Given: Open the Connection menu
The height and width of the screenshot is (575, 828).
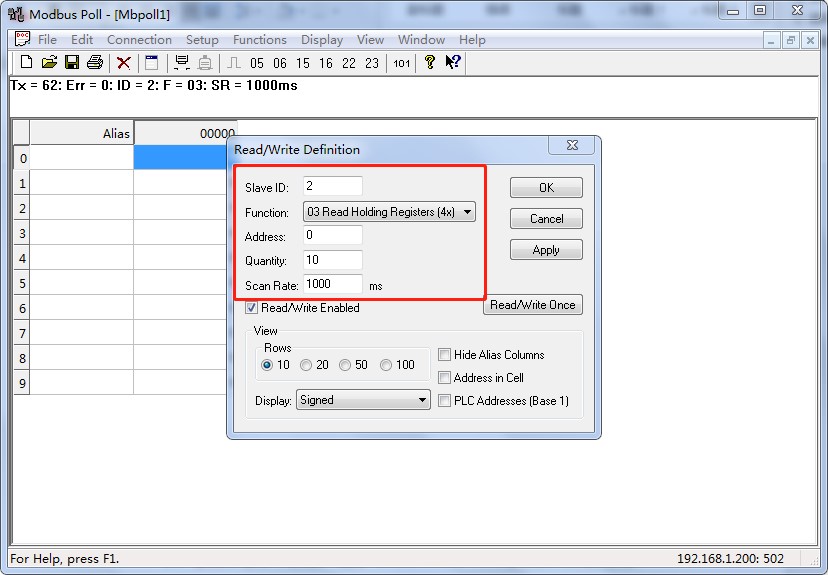Looking at the screenshot, I should 139,40.
